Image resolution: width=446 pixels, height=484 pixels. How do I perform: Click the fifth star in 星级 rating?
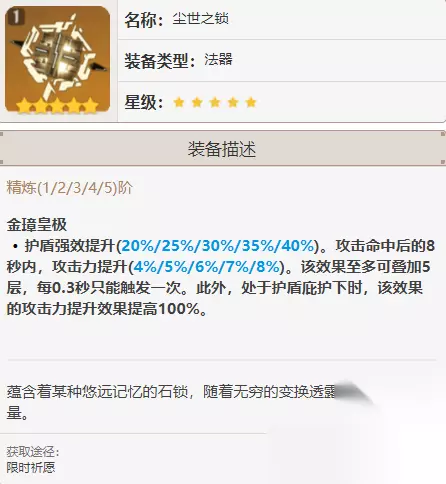[x=251, y=102]
